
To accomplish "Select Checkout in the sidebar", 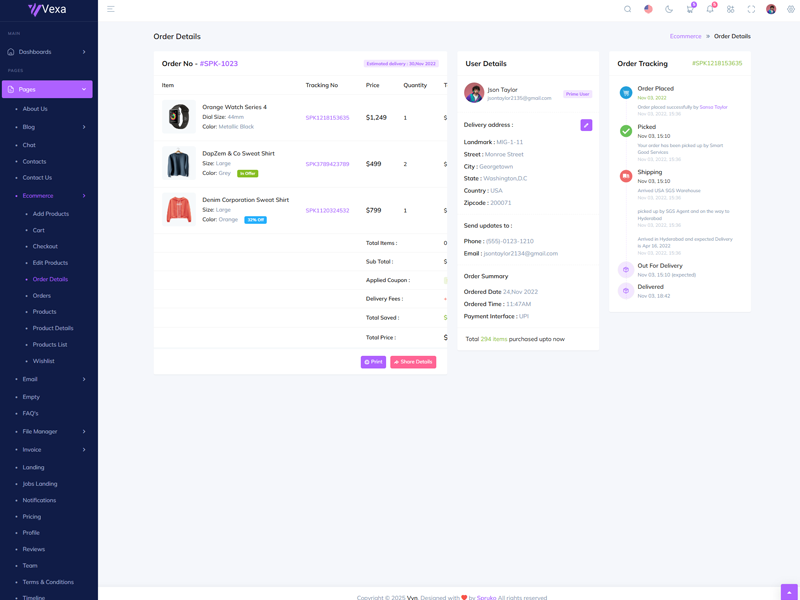I will coord(45,246).
